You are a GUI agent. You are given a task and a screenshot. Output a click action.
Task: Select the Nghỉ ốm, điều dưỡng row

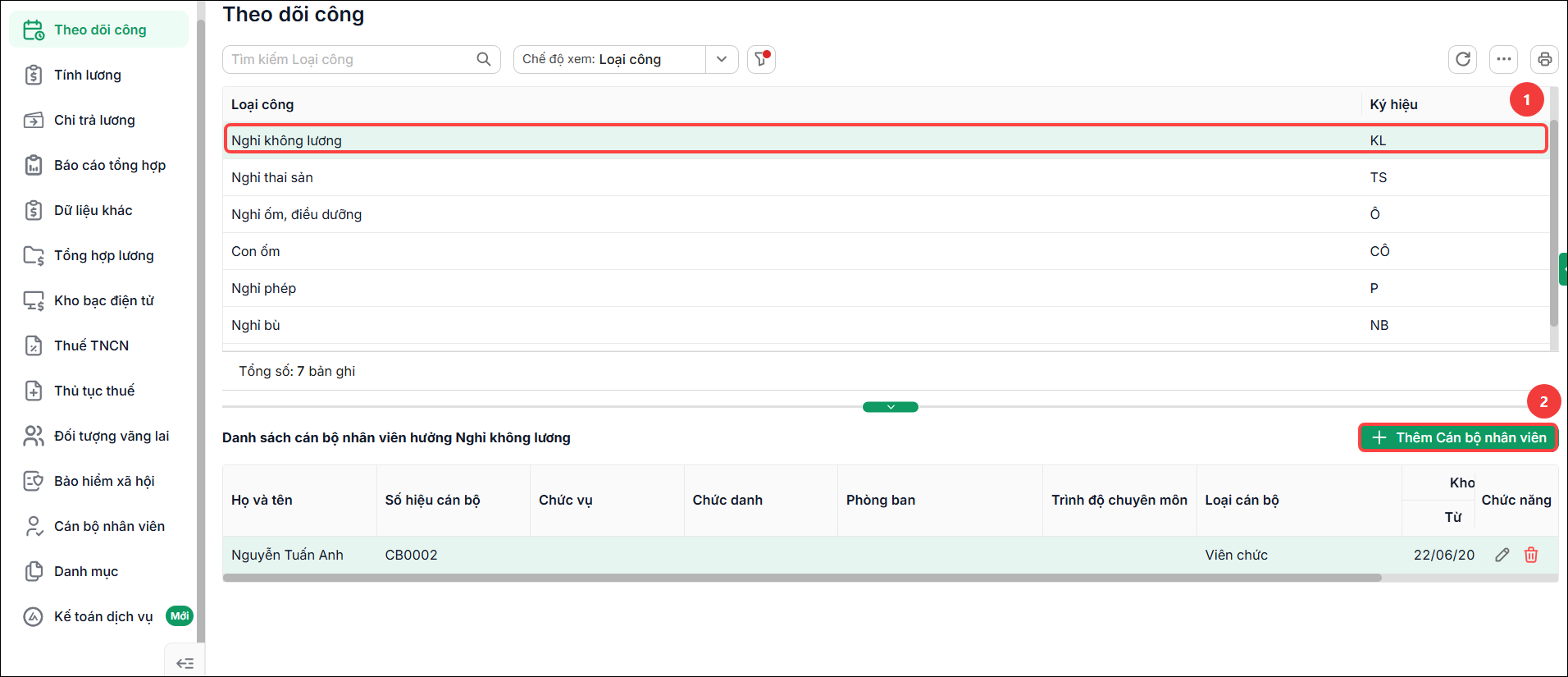886,214
